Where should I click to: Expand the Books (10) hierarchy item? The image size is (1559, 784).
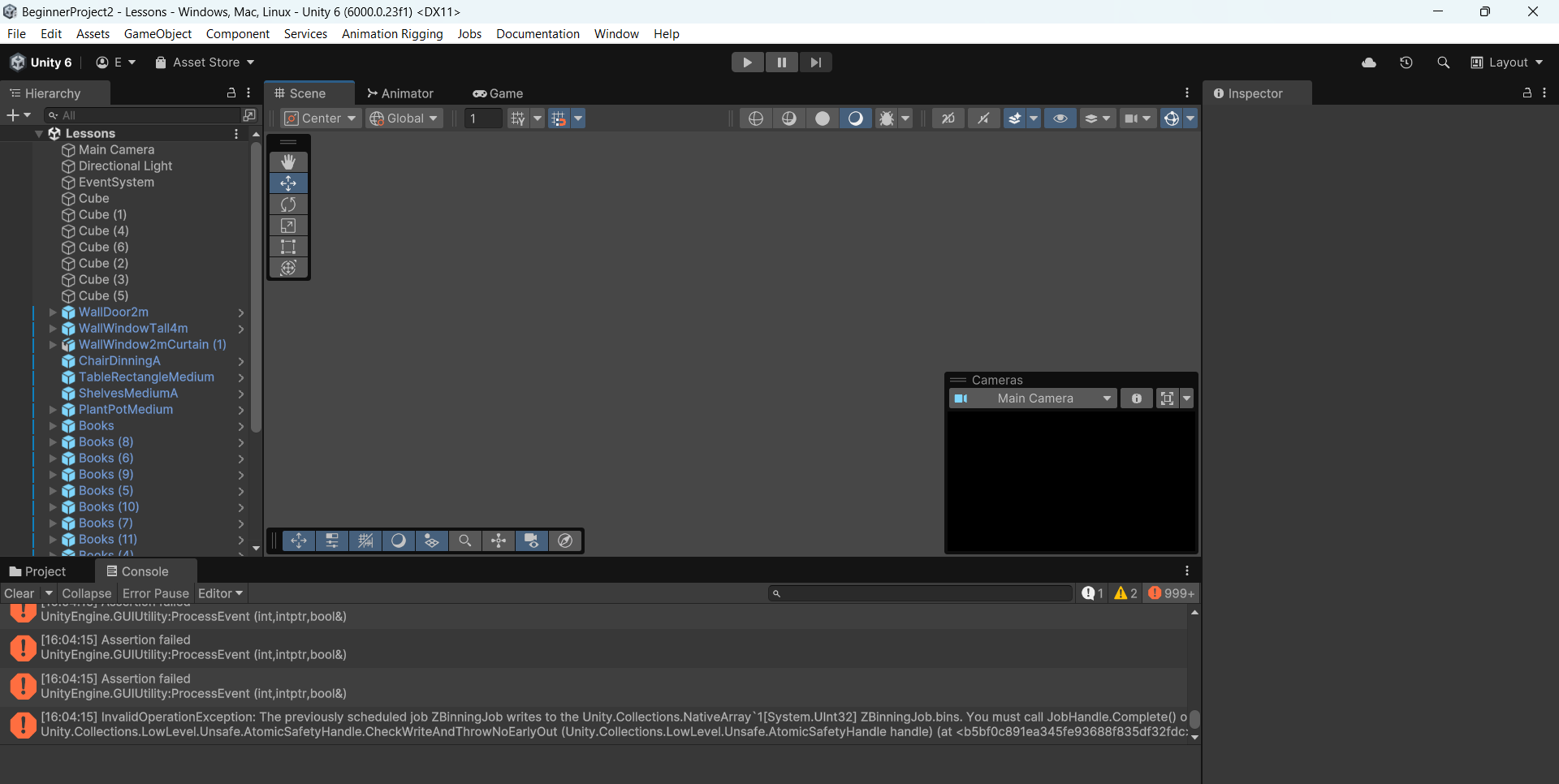pos(53,507)
